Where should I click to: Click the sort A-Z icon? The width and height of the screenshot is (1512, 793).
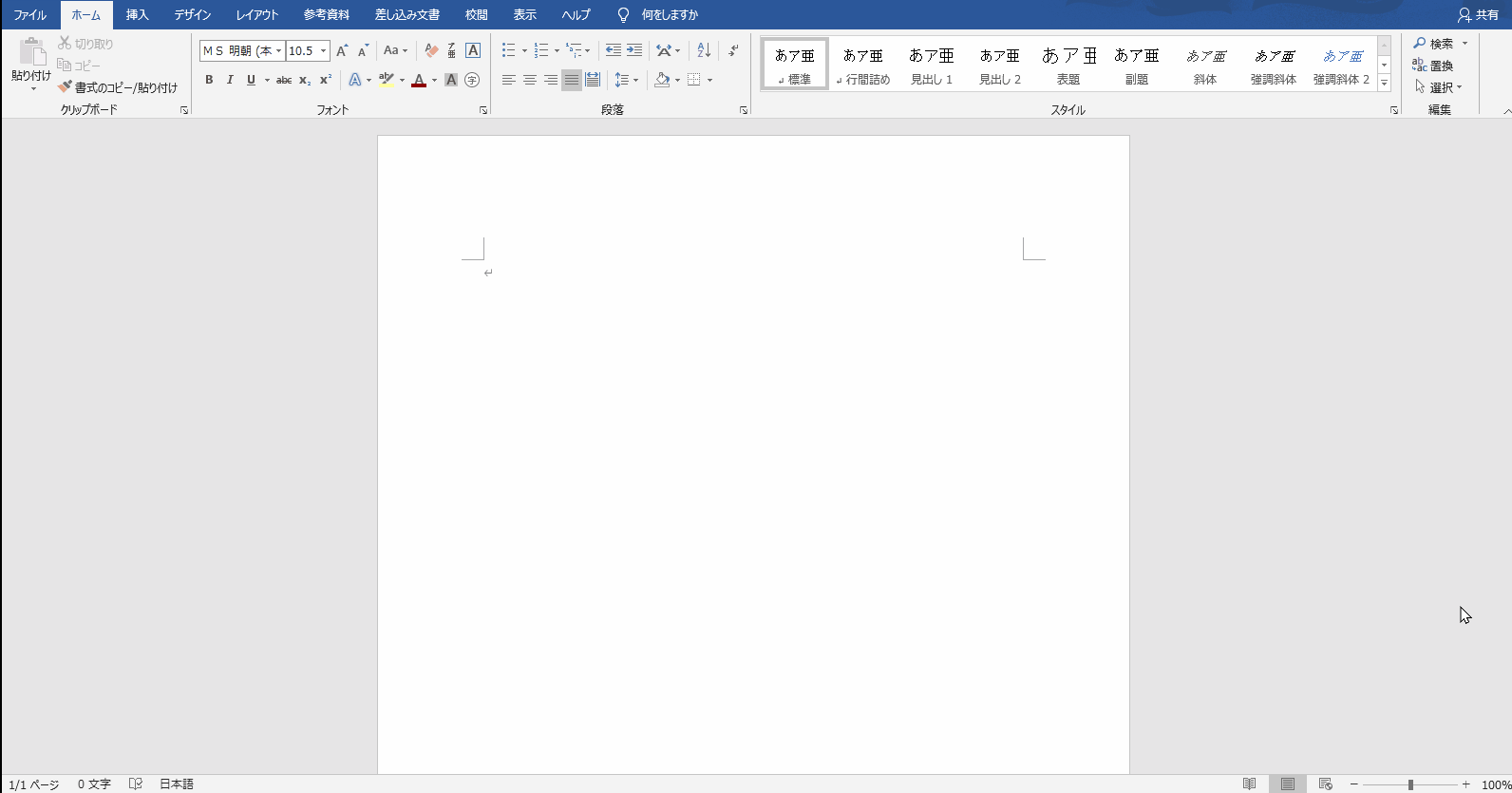[x=704, y=50]
